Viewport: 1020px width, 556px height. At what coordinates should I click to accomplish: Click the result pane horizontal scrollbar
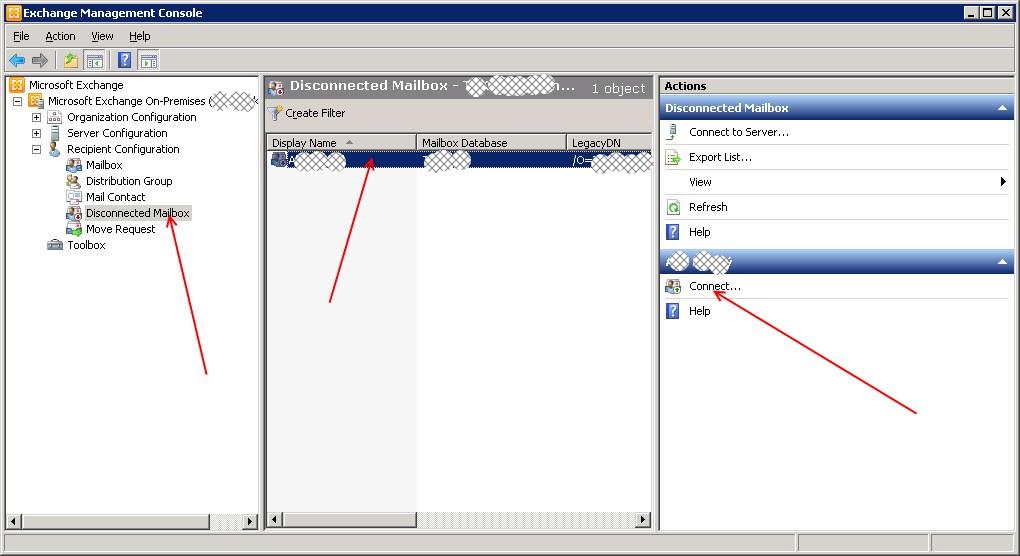coord(460,520)
